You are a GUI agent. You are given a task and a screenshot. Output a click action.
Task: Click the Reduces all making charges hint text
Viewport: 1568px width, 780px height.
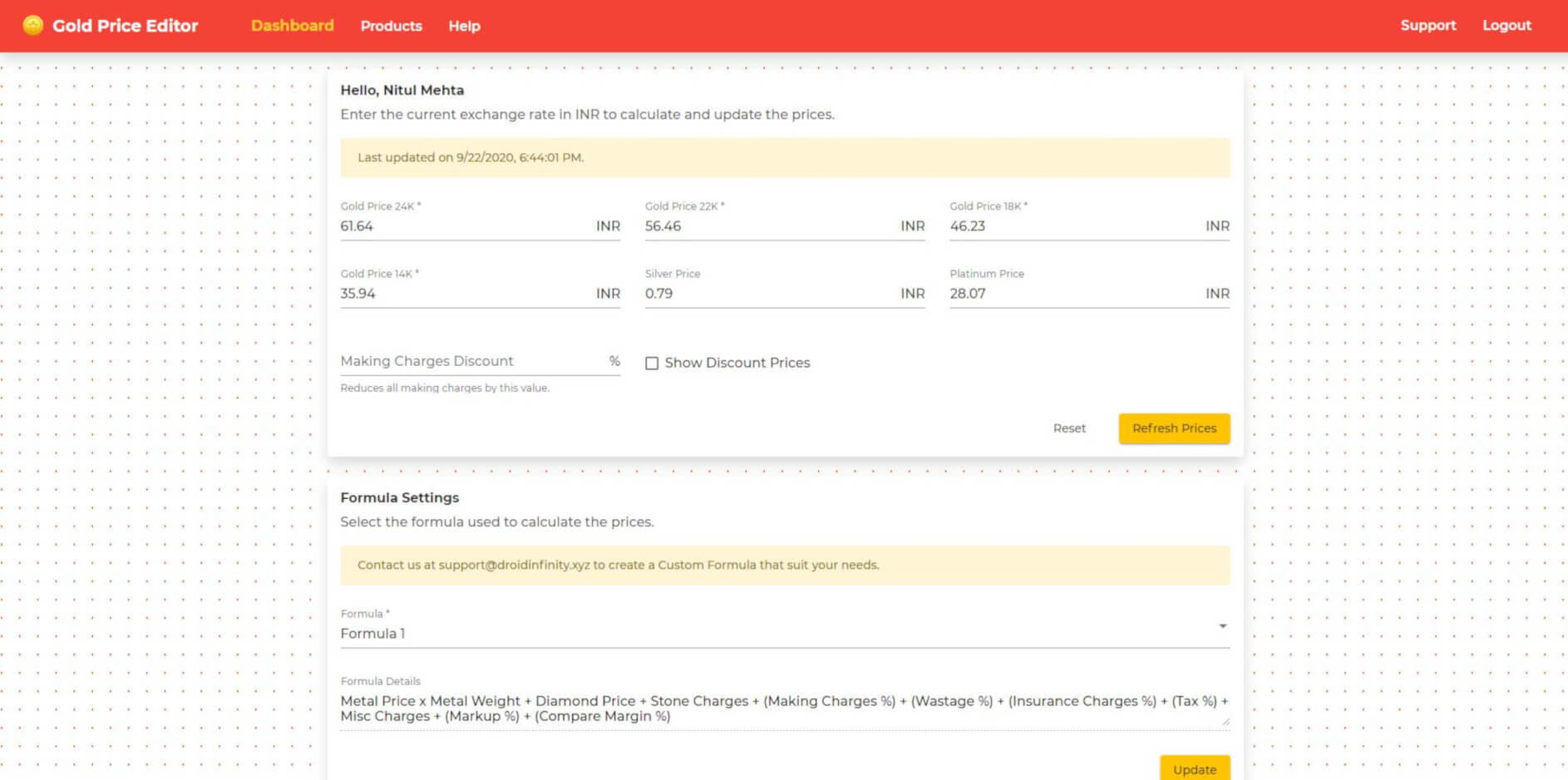click(445, 388)
